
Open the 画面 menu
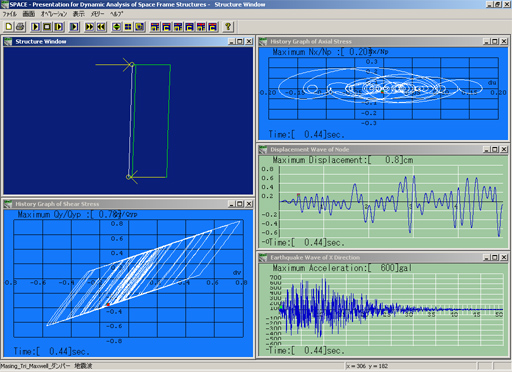29,14
